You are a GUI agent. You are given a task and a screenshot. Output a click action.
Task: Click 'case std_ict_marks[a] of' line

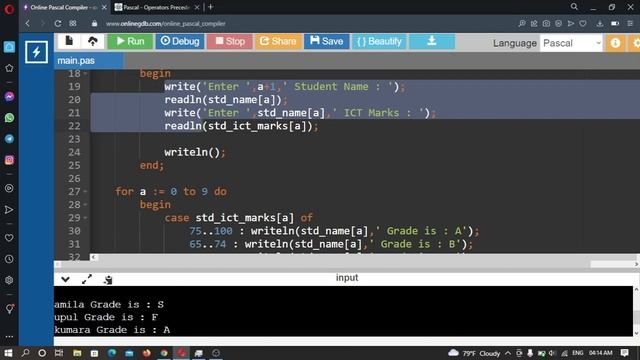(239, 218)
